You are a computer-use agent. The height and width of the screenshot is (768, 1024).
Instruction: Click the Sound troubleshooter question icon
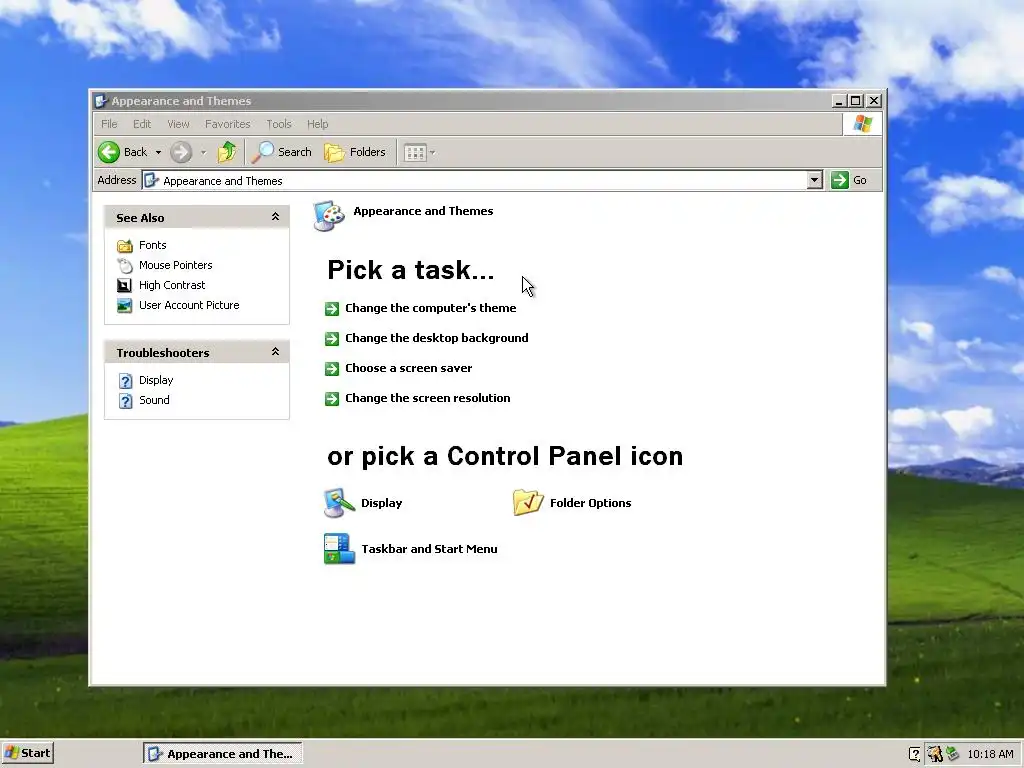(x=125, y=401)
